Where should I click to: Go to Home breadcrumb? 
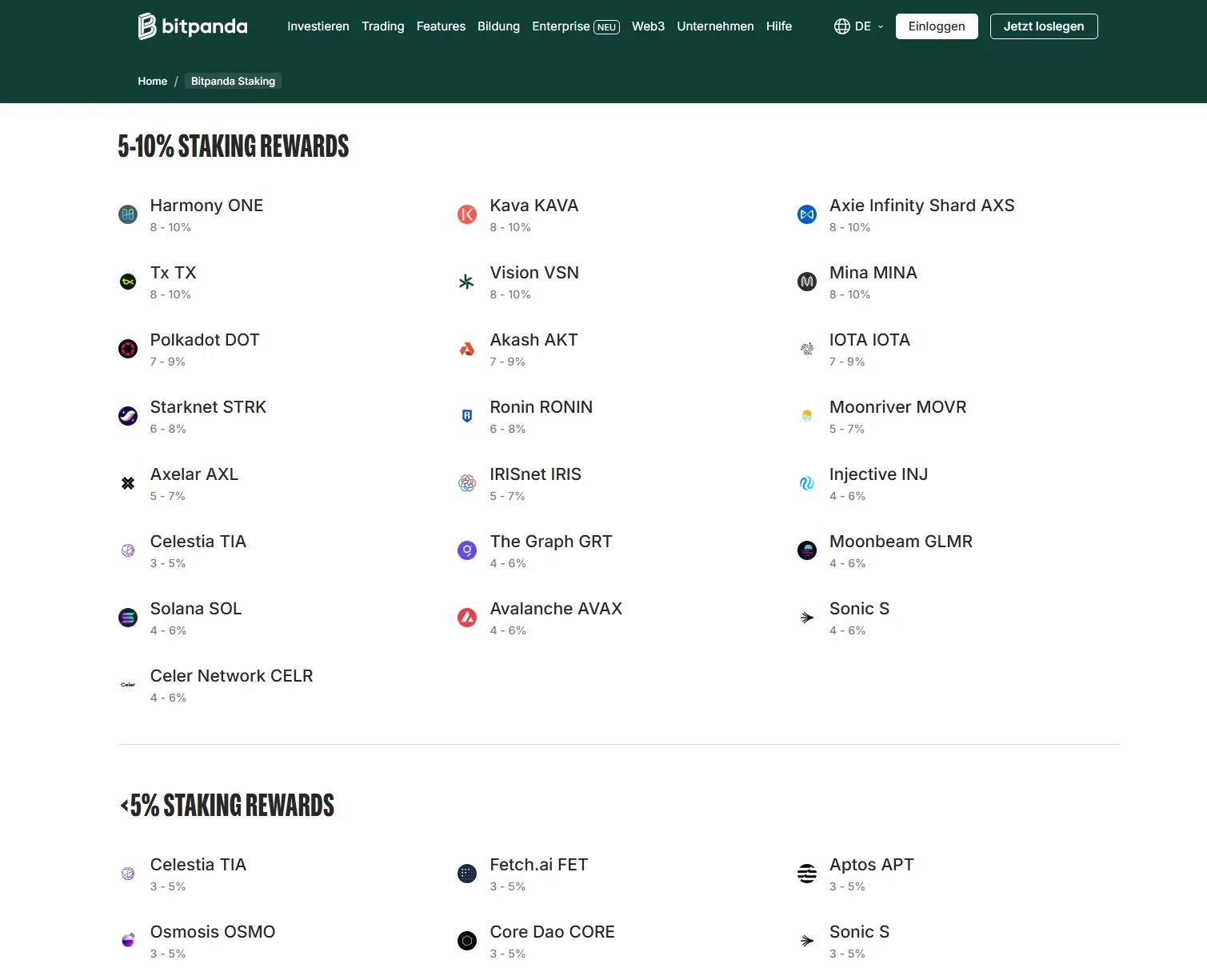pyautogui.click(x=152, y=81)
